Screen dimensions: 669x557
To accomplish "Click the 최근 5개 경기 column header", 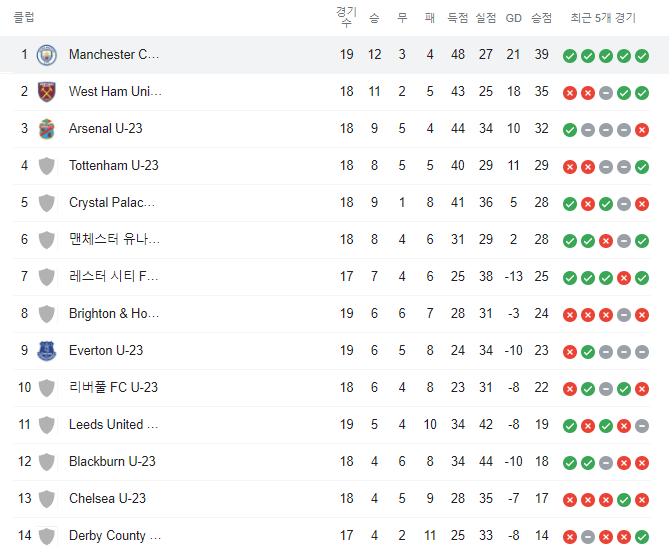I will [603, 18].
